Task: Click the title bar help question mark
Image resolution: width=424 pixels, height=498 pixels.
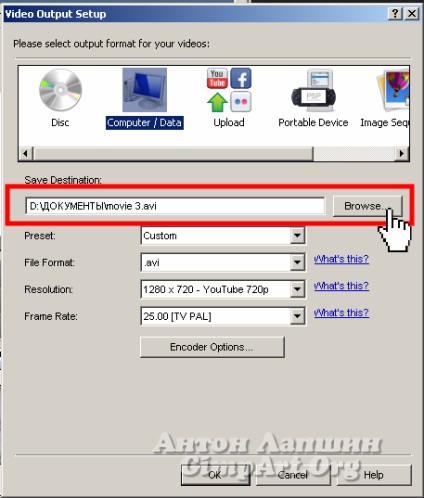Action: click(395, 14)
